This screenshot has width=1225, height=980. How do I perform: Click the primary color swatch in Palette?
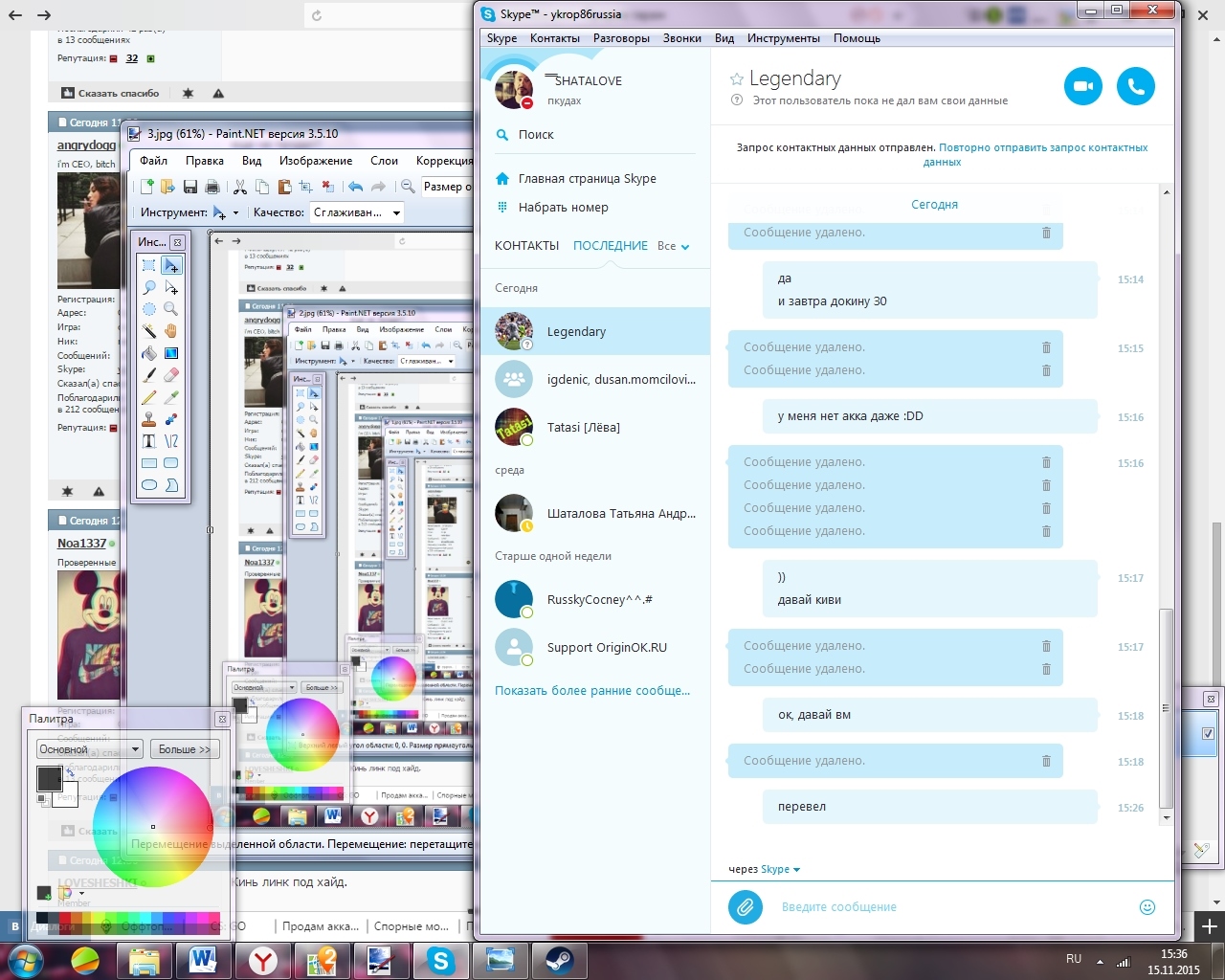tap(48, 777)
